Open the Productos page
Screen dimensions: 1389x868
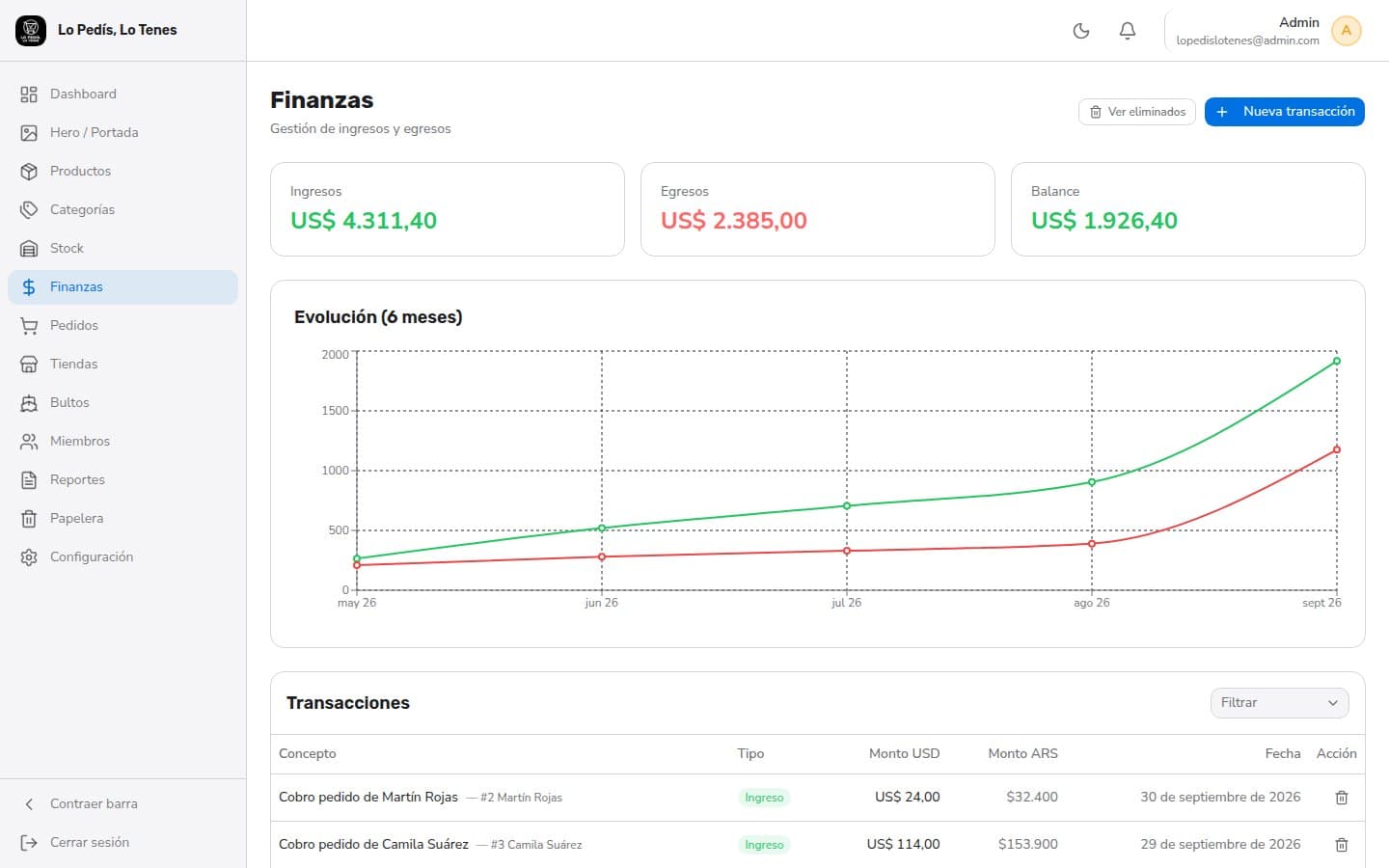(123, 171)
